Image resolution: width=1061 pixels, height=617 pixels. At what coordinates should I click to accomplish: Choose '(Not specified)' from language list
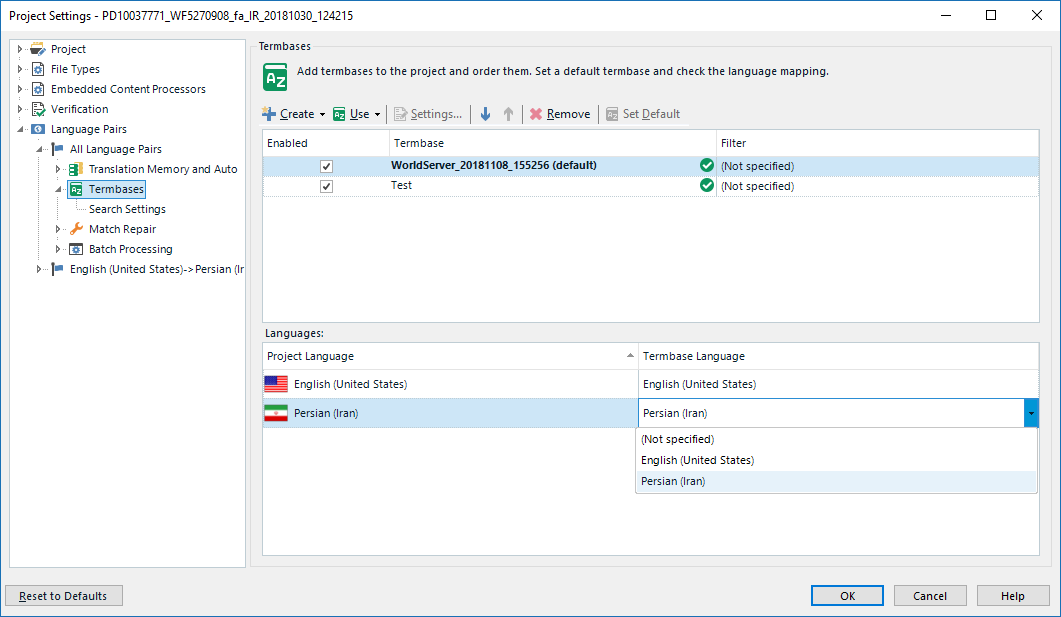point(677,439)
